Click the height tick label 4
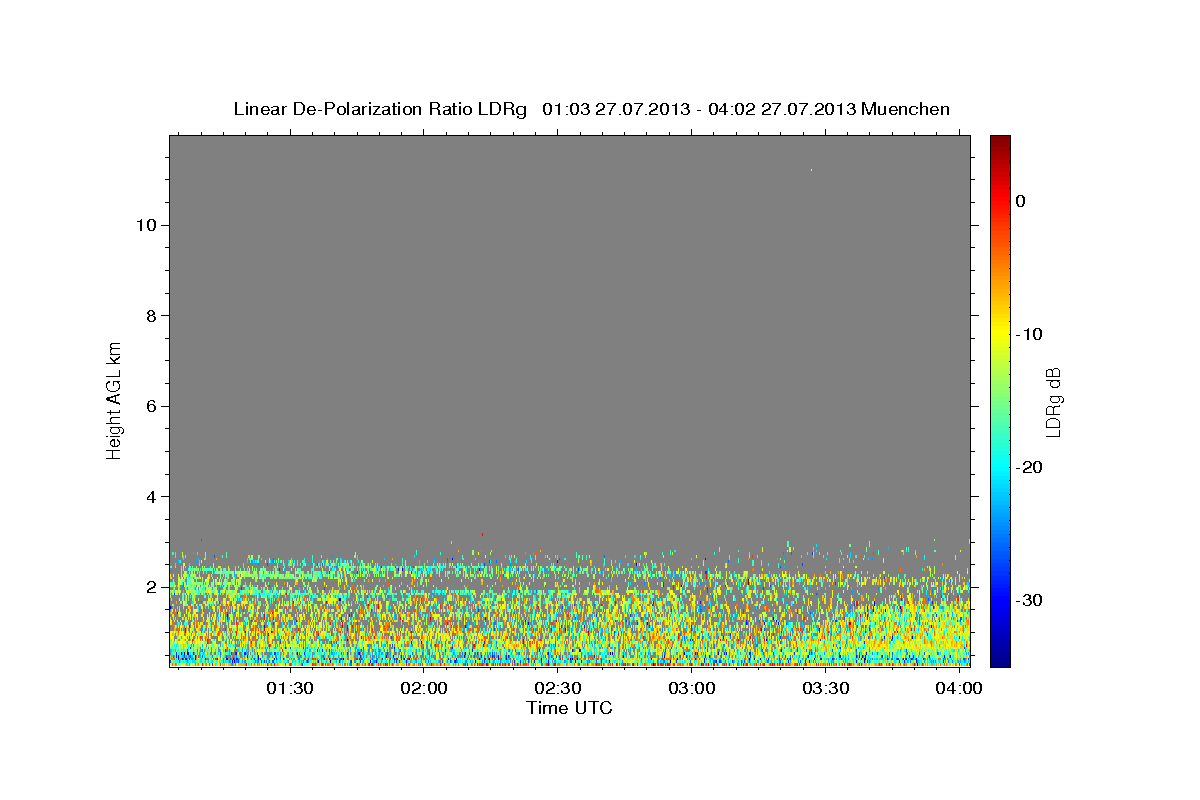Viewport: 1200px width, 800px height. tap(150, 497)
